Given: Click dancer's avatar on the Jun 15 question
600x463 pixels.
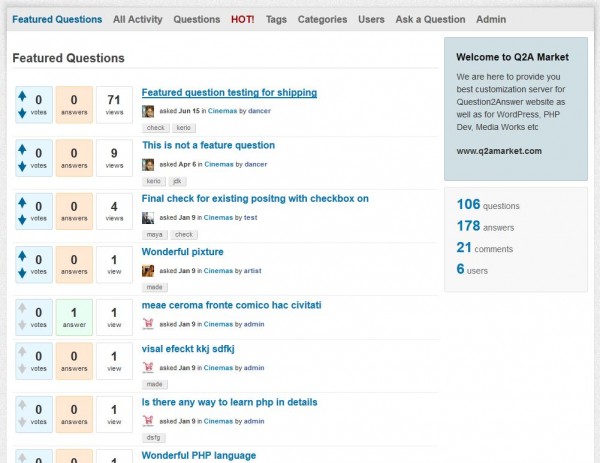Looking at the screenshot, I should pyautogui.click(x=148, y=111).
